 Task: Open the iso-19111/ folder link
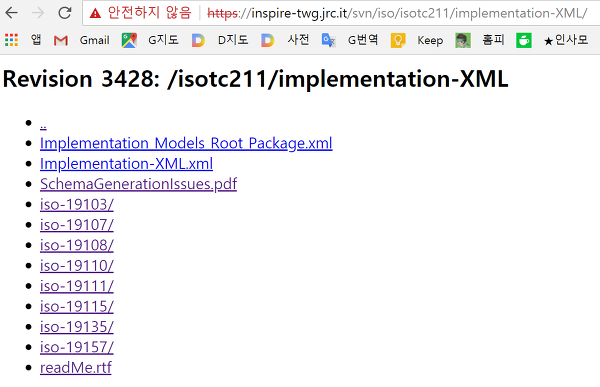77,286
